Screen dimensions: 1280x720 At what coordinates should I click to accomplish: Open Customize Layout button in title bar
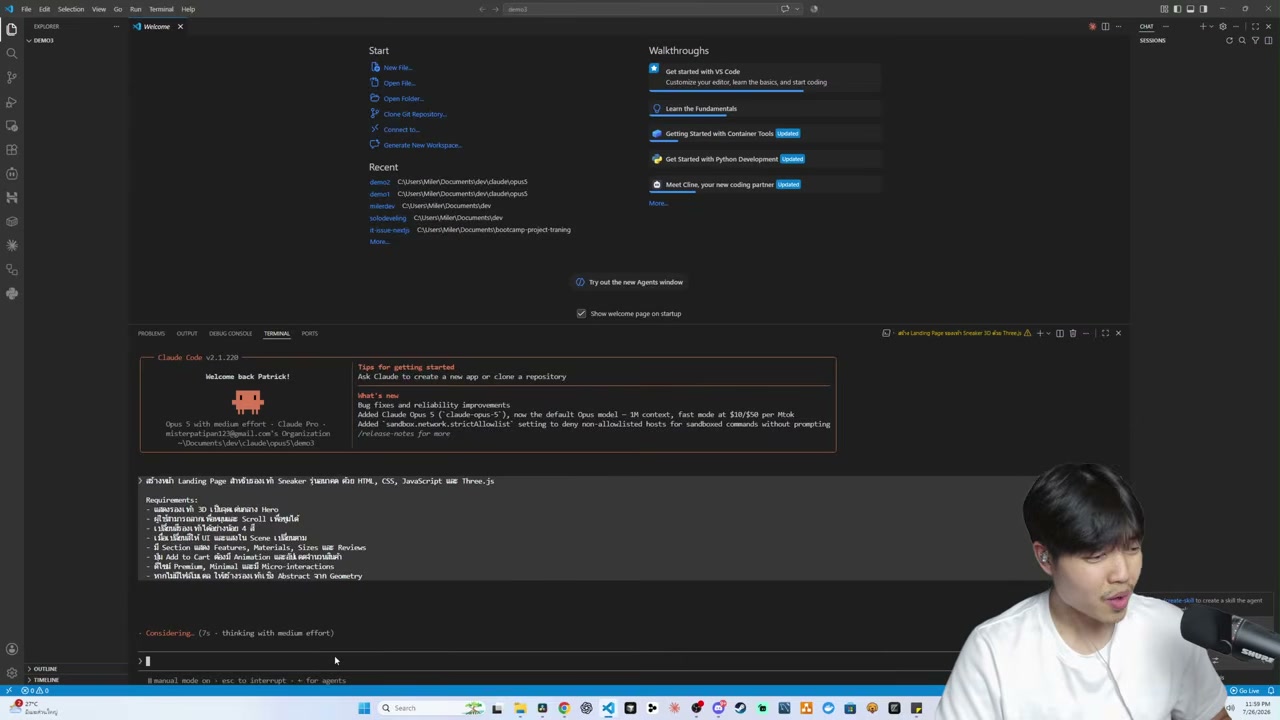(1164, 9)
